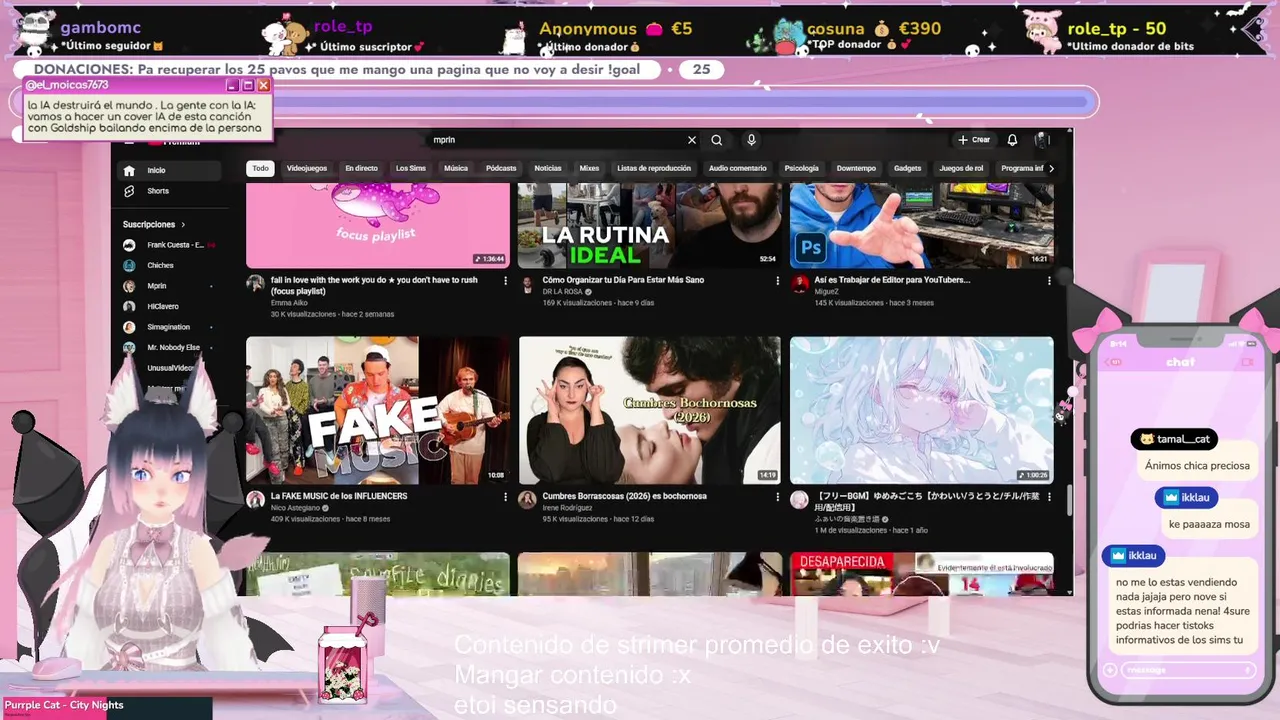Open the Mr. Nobody Else subscription
The image size is (1280, 720).
pos(171,347)
